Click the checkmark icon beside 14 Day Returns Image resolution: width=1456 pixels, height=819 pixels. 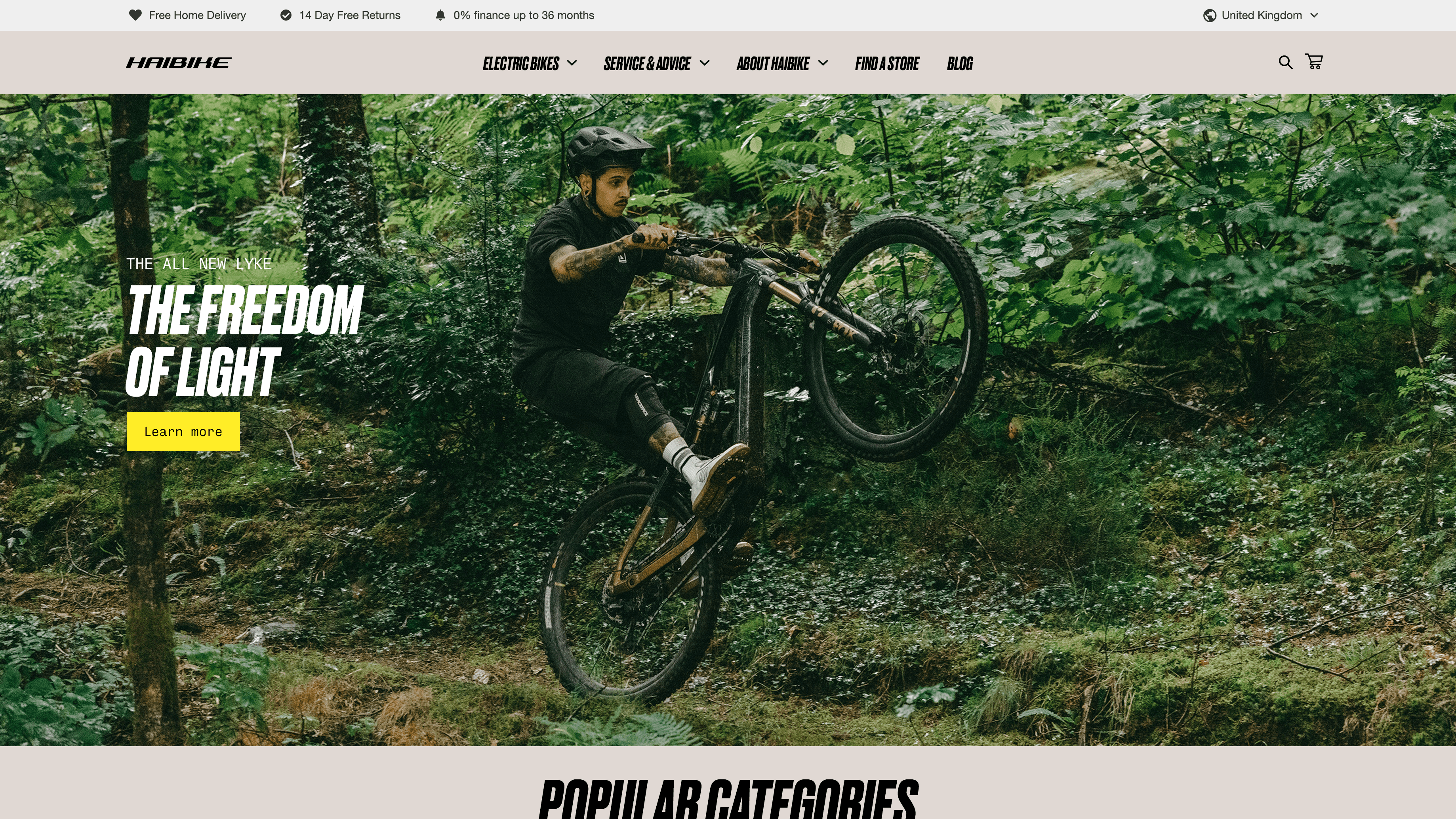[x=286, y=15]
